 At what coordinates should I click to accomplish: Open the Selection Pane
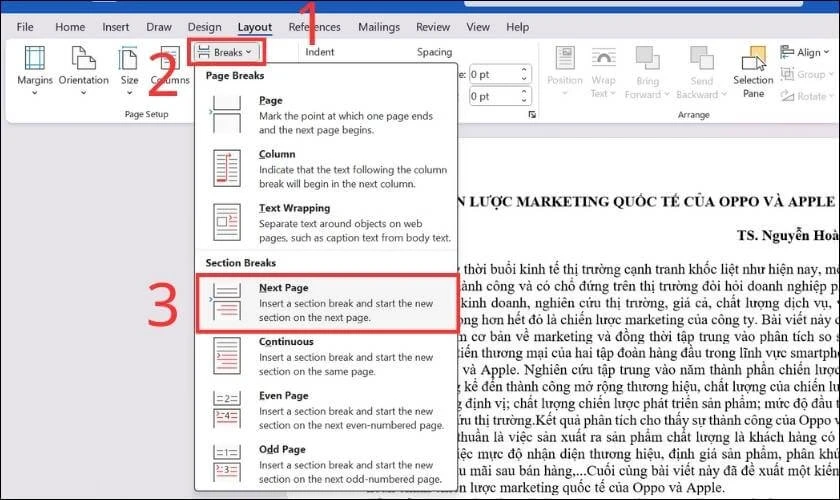[x=753, y=72]
